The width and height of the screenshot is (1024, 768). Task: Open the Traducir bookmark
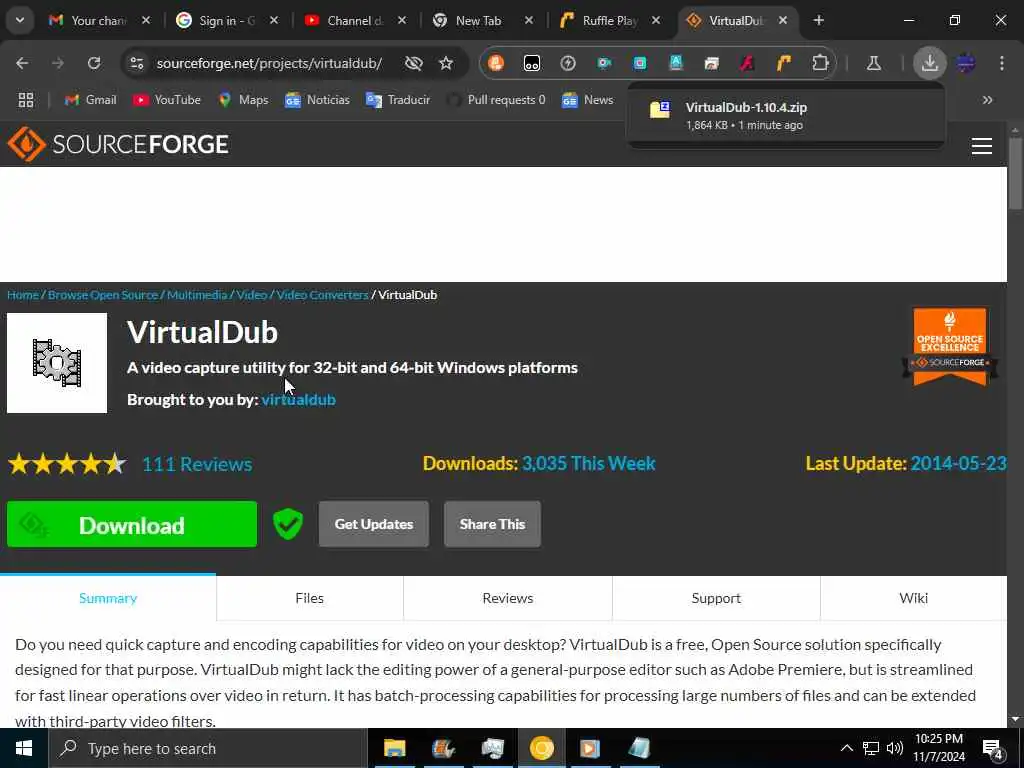pyautogui.click(x=398, y=100)
